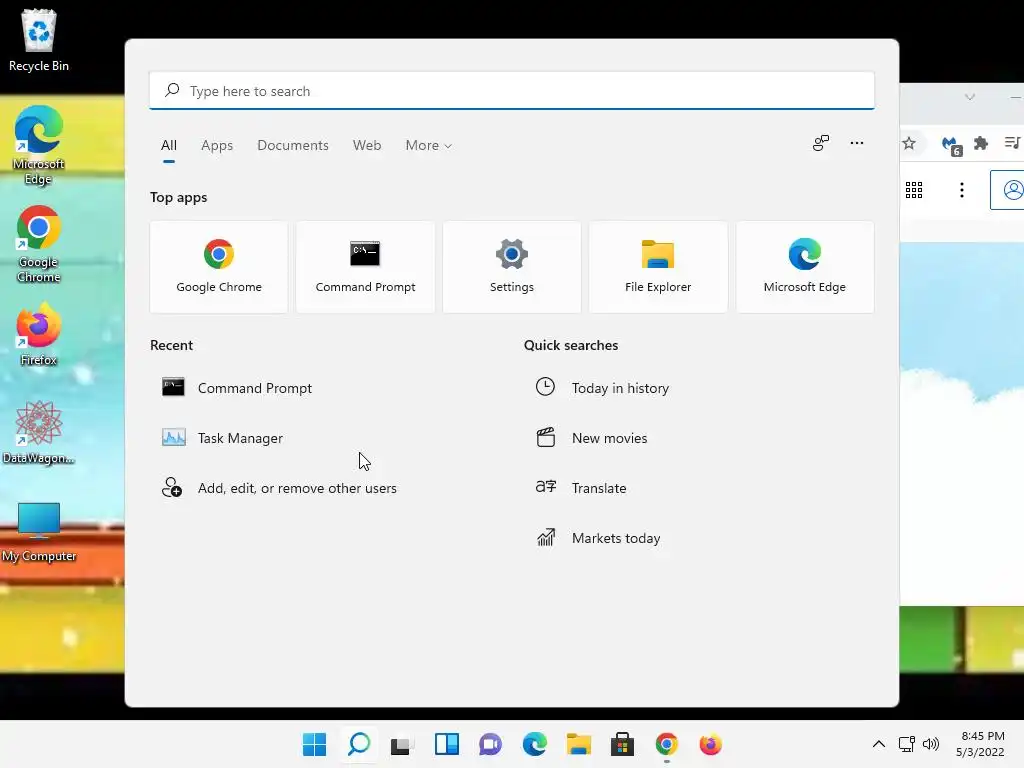This screenshot has width=1024, height=768.
Task: Click the tab search chevron in Chrome
Action: pos(970,97)
